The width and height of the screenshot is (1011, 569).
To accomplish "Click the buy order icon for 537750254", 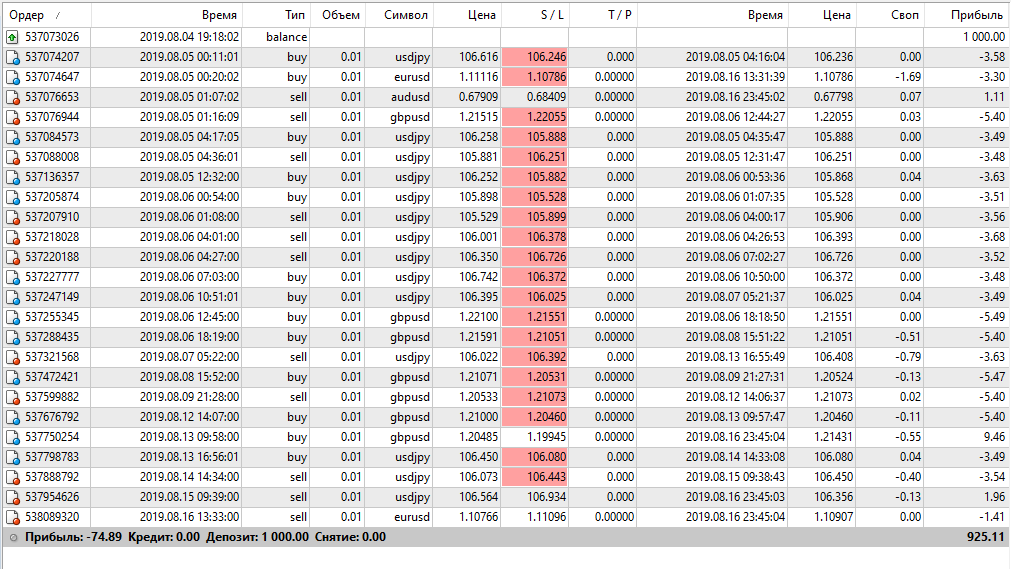I will point(12,437).
